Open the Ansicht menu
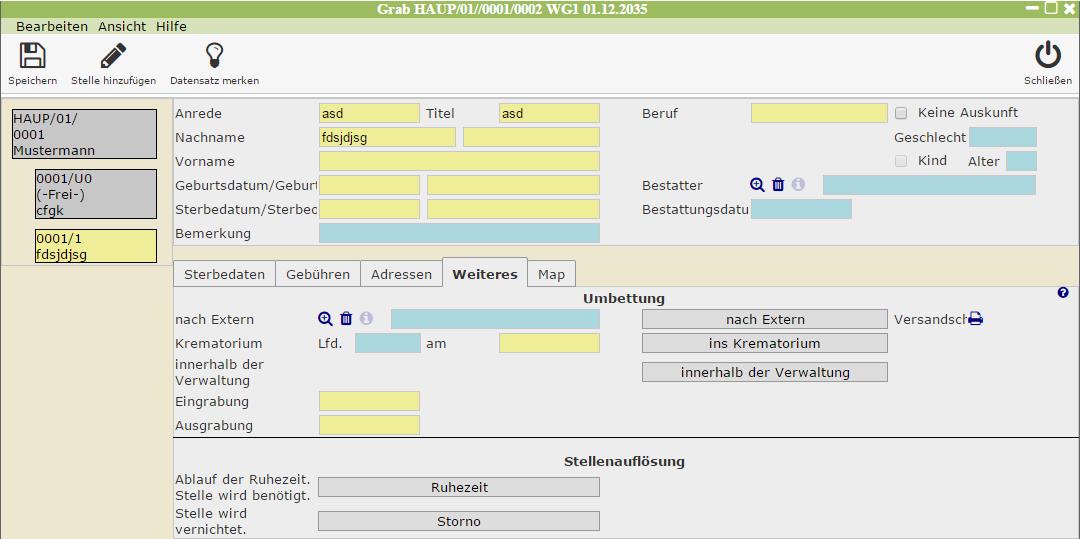 [x=122, y=26]
